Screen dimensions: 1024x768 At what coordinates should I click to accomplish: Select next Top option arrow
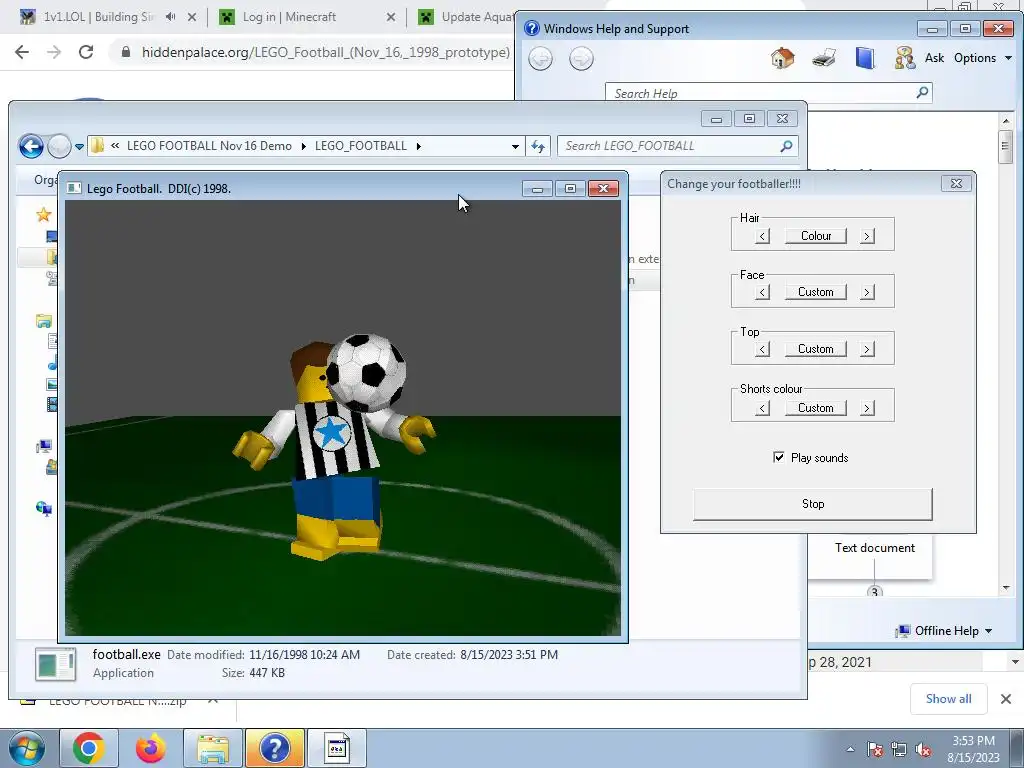(x=867, y=349)
